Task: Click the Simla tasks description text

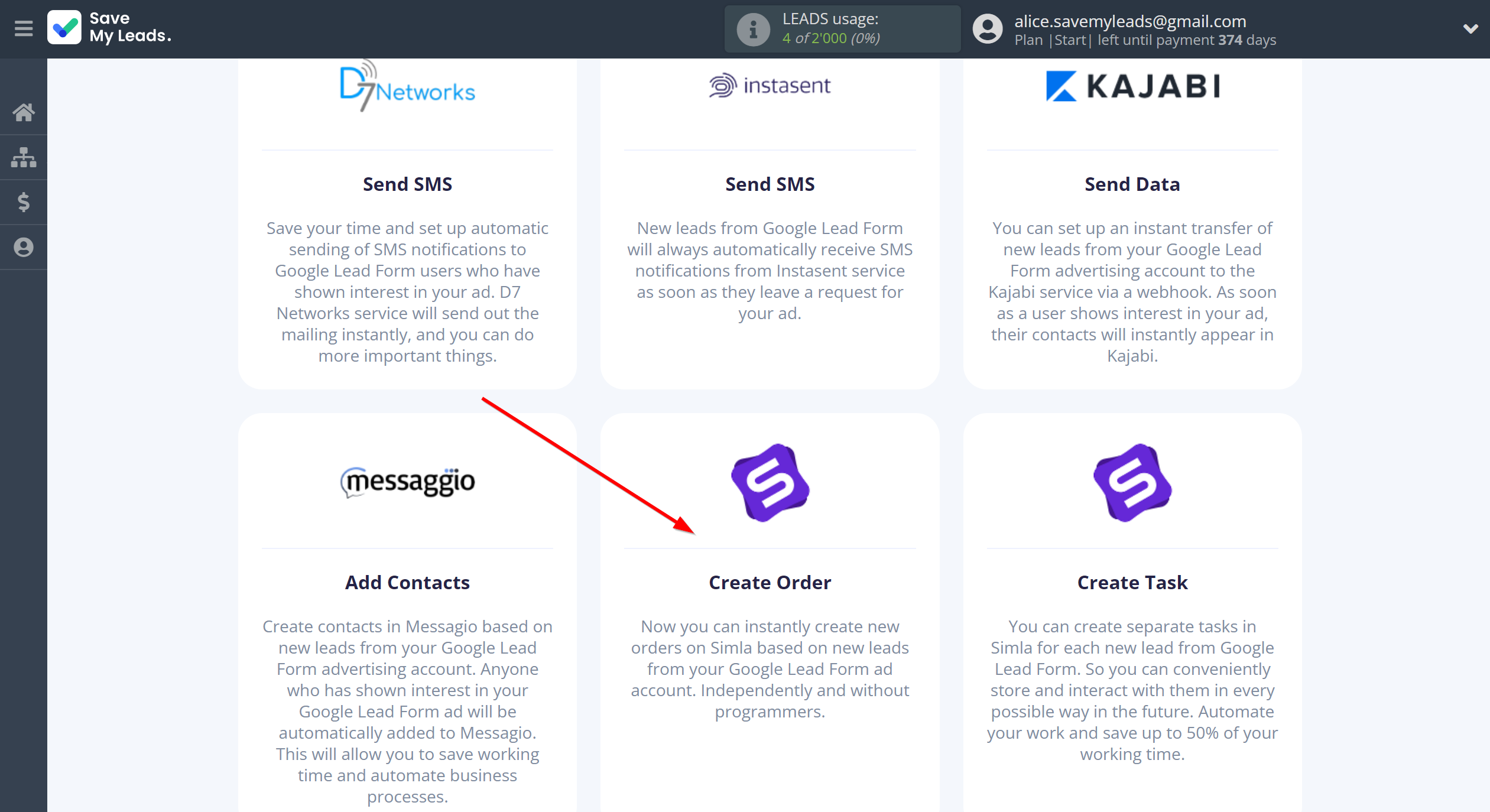Action: coord(1132,690)
